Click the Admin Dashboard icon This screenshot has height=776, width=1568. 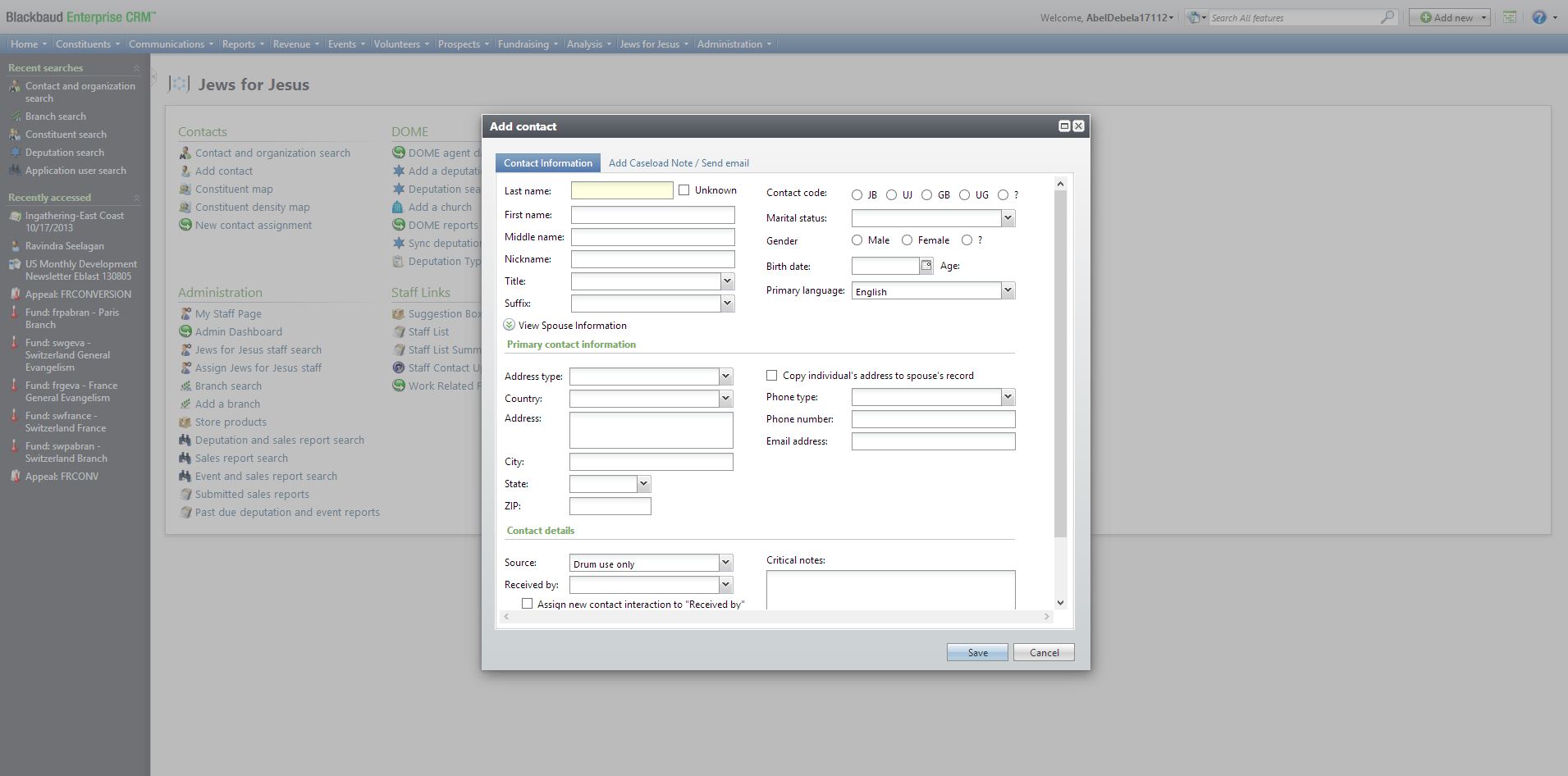click(185, 331)
